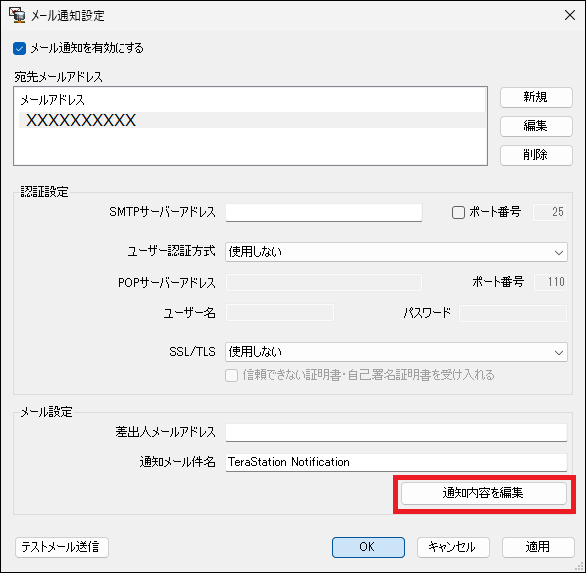The width and height of the screenshot is (586, 573).
Task: Click 適用 to apply settings
Action: (x=538, y=547)
